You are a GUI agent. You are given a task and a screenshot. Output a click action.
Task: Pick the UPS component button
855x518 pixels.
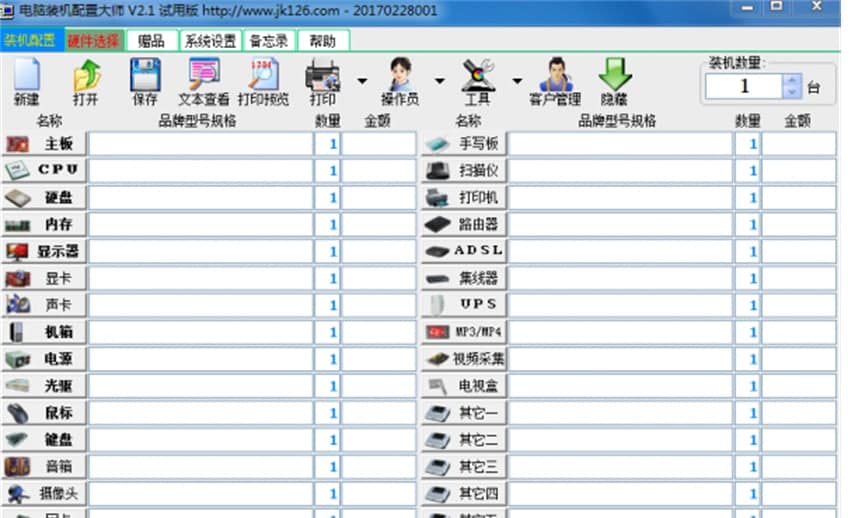tap(464, 305)
